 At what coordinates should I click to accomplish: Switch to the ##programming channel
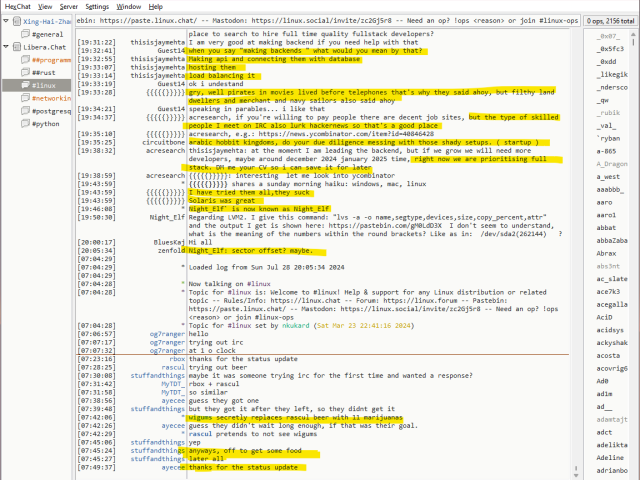point(51,60)
